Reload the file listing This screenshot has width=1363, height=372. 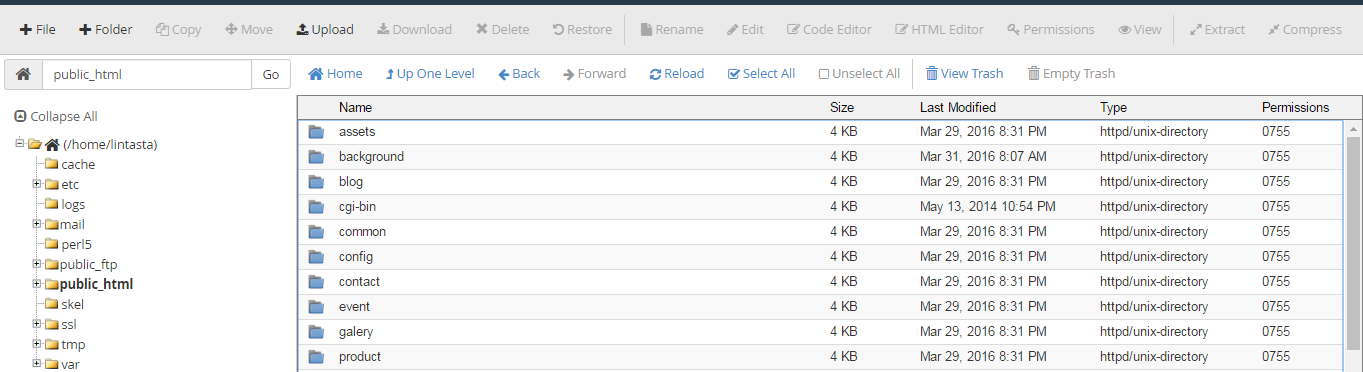(677, 74)
